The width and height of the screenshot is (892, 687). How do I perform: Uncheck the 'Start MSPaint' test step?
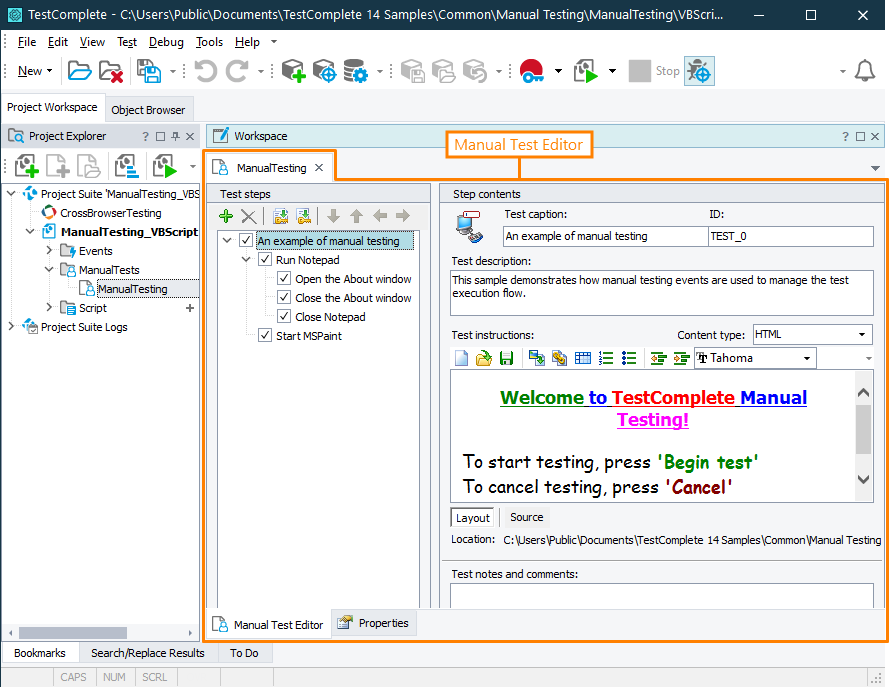pos(264,335)
